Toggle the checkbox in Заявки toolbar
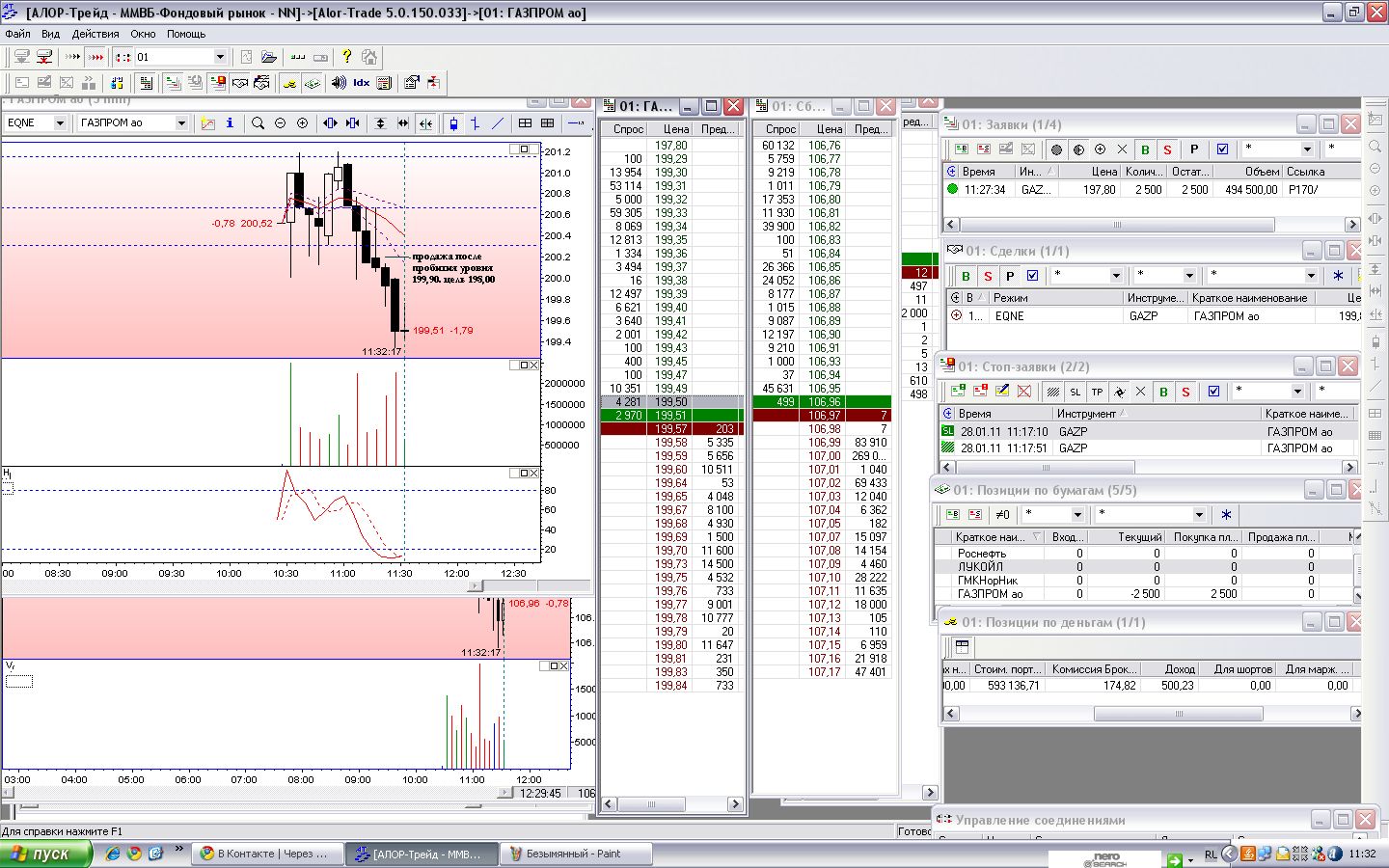Screen dimensions: 1389x868 1222,149
